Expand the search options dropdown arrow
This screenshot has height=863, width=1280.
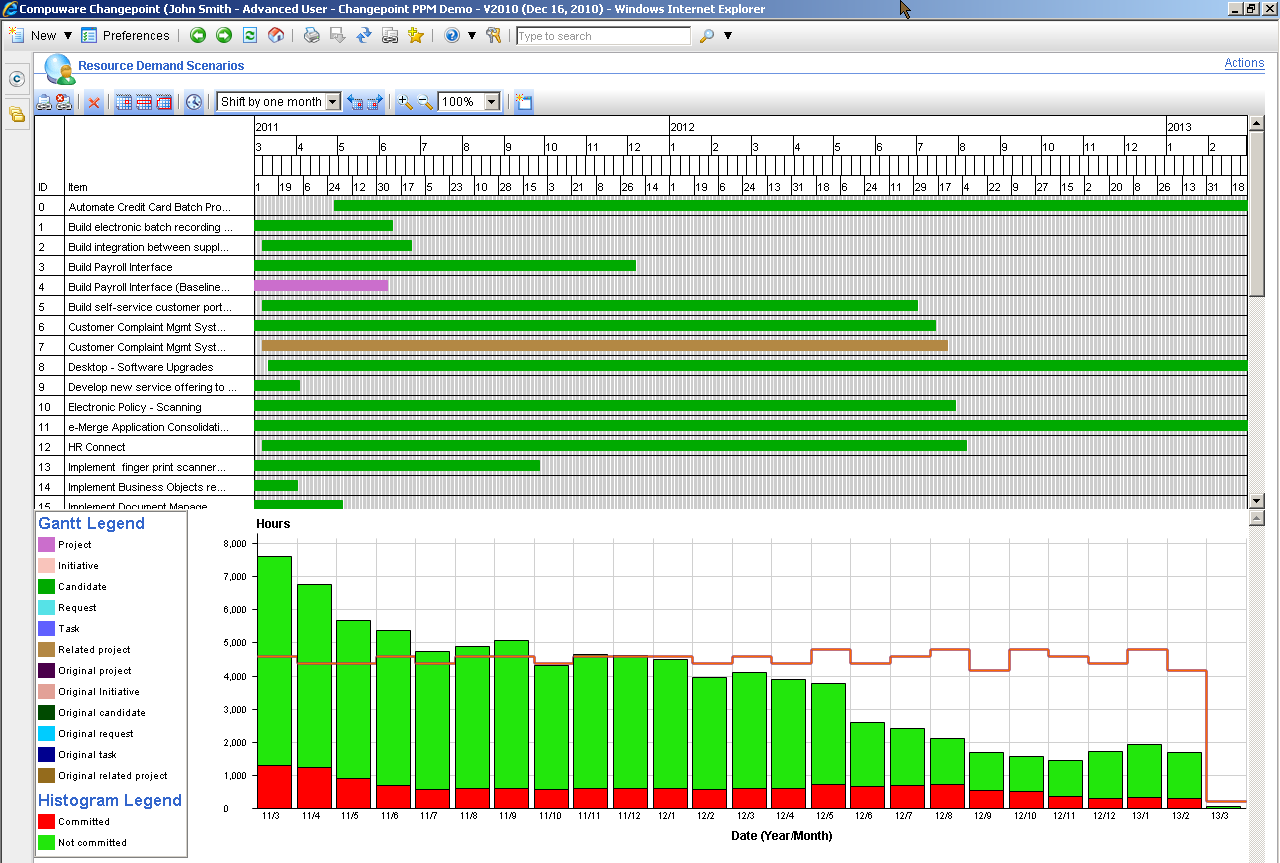[728, 35]
